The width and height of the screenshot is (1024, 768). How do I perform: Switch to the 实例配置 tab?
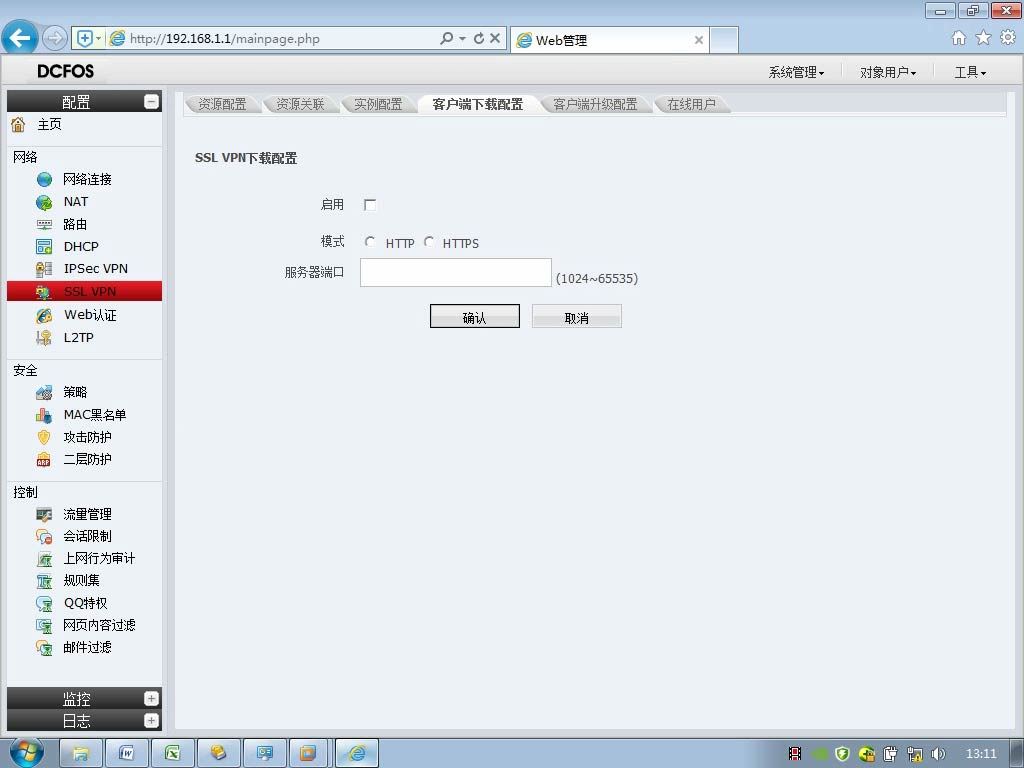(378, 104)
